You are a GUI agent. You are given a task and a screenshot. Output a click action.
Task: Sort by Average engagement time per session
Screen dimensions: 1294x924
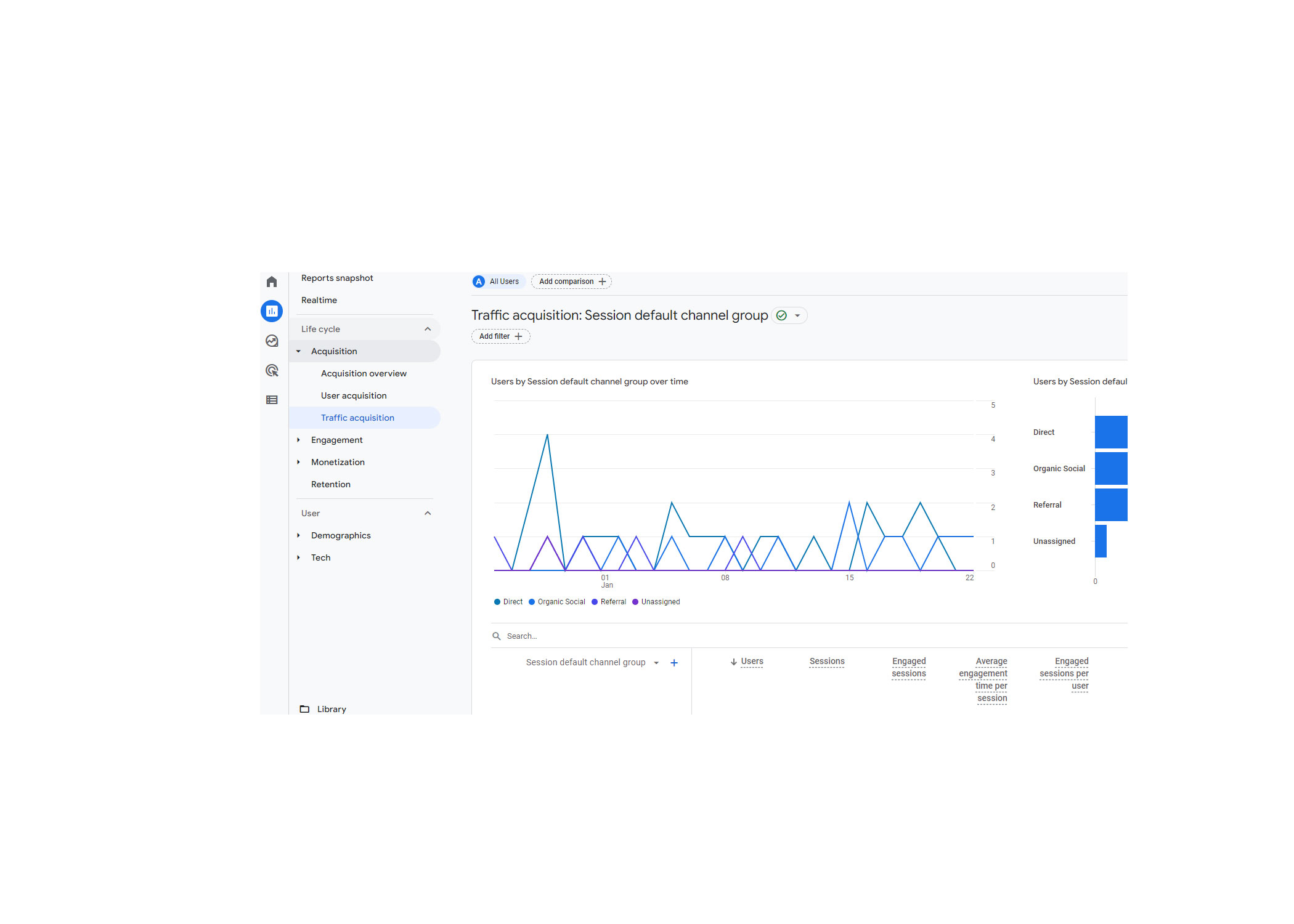983,680
